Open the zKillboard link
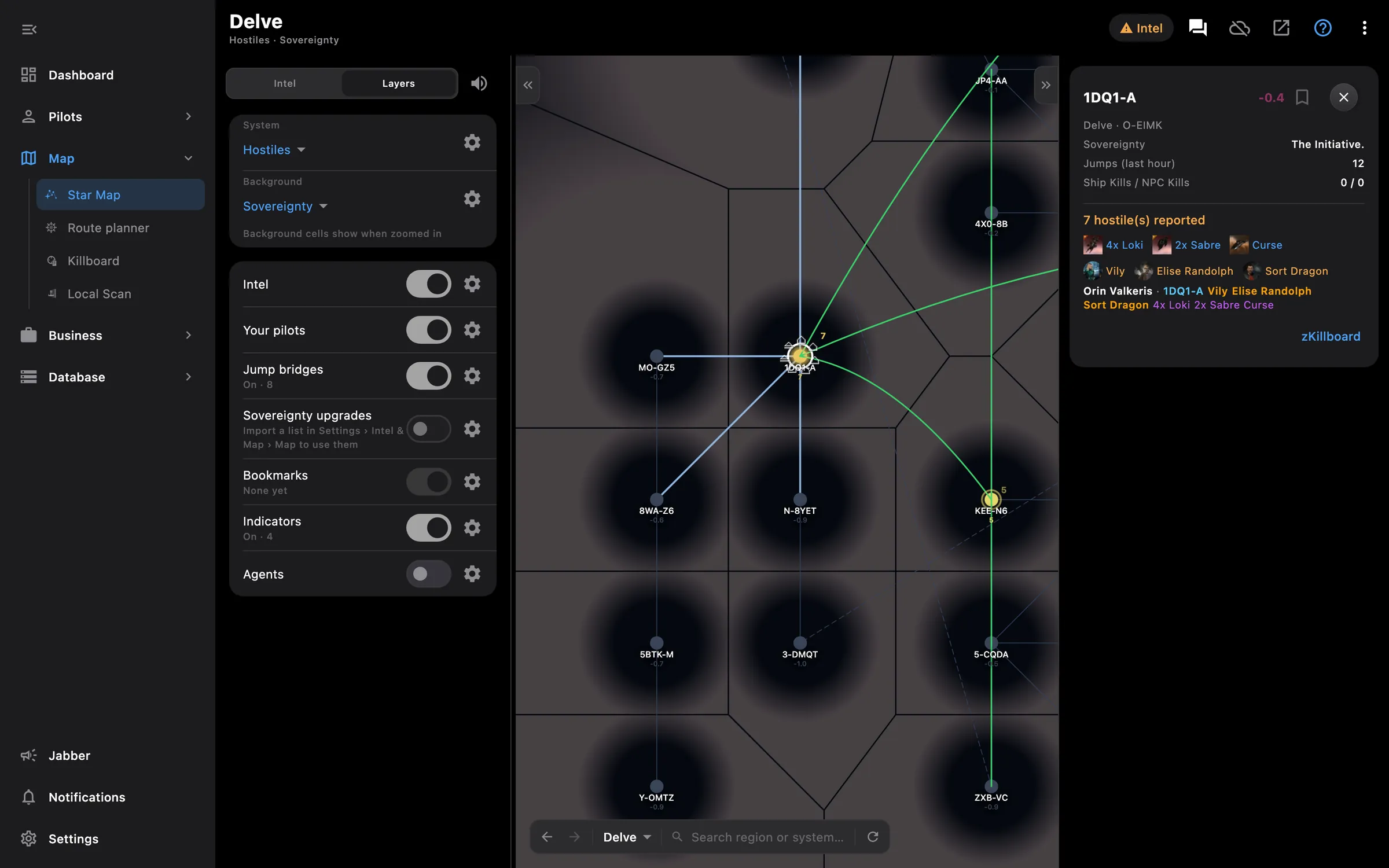The image size is (1389, 868). click(x=1331, y=336)
